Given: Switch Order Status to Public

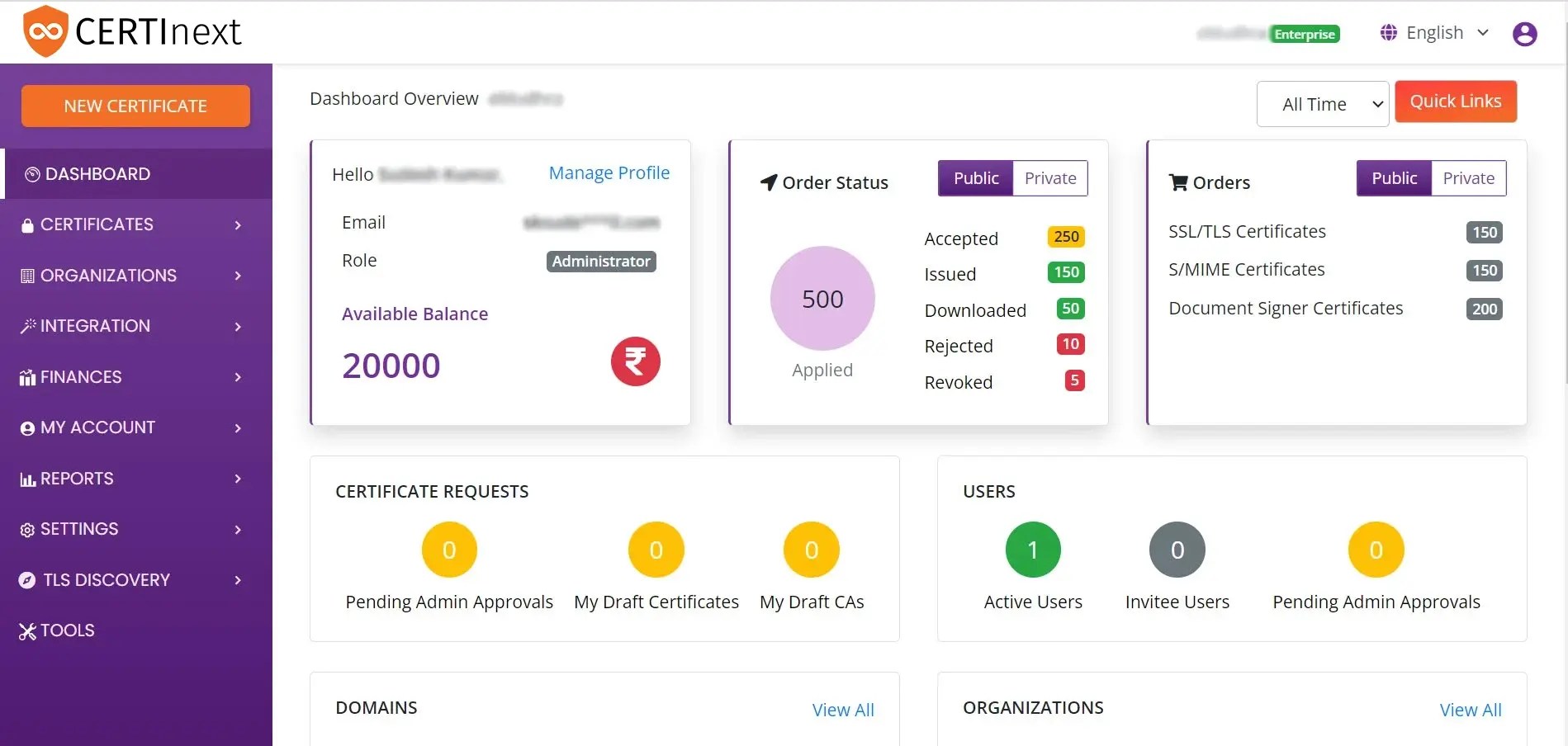Looking at the screenshot, I should (x=976, y=178).
